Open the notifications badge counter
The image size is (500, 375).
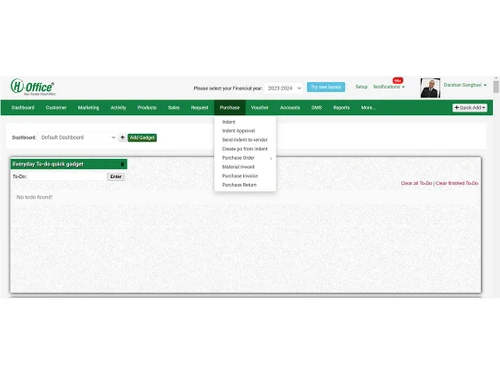click(398, 81)
